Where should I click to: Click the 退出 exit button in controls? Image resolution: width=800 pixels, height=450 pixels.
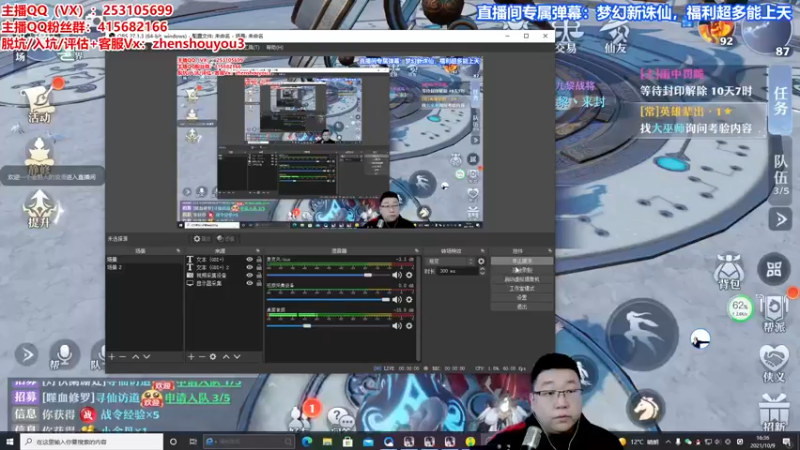tap(522, 307)
